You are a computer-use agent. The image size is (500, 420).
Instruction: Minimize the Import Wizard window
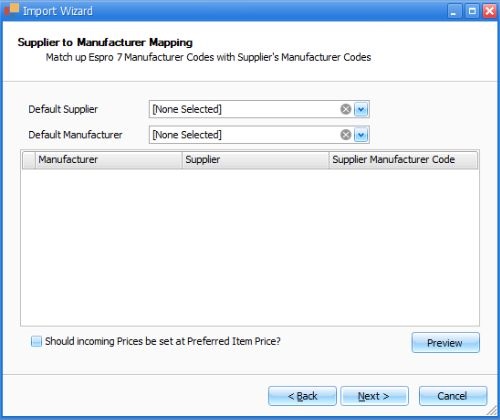[454, 11]
